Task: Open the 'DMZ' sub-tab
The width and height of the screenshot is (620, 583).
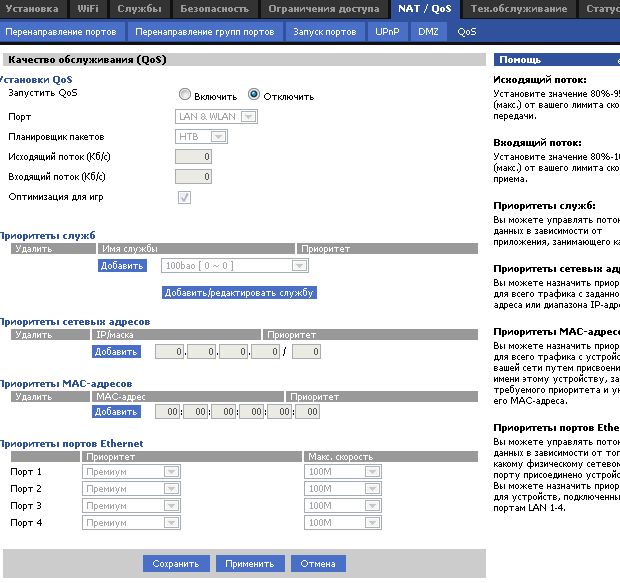Action: click(x=428, y=32)
